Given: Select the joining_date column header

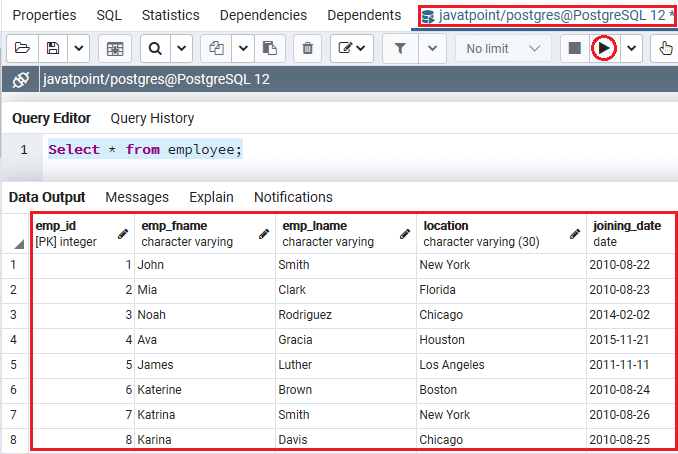Looking at the screenshot, I should (632, 233).
